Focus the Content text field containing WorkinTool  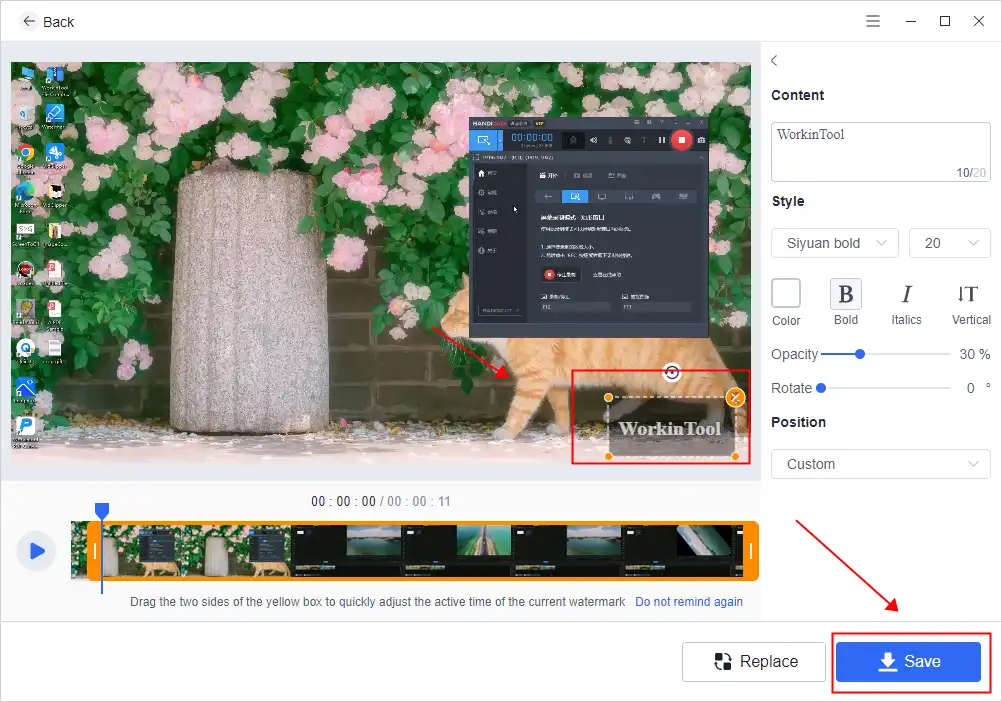coord(881,152)
